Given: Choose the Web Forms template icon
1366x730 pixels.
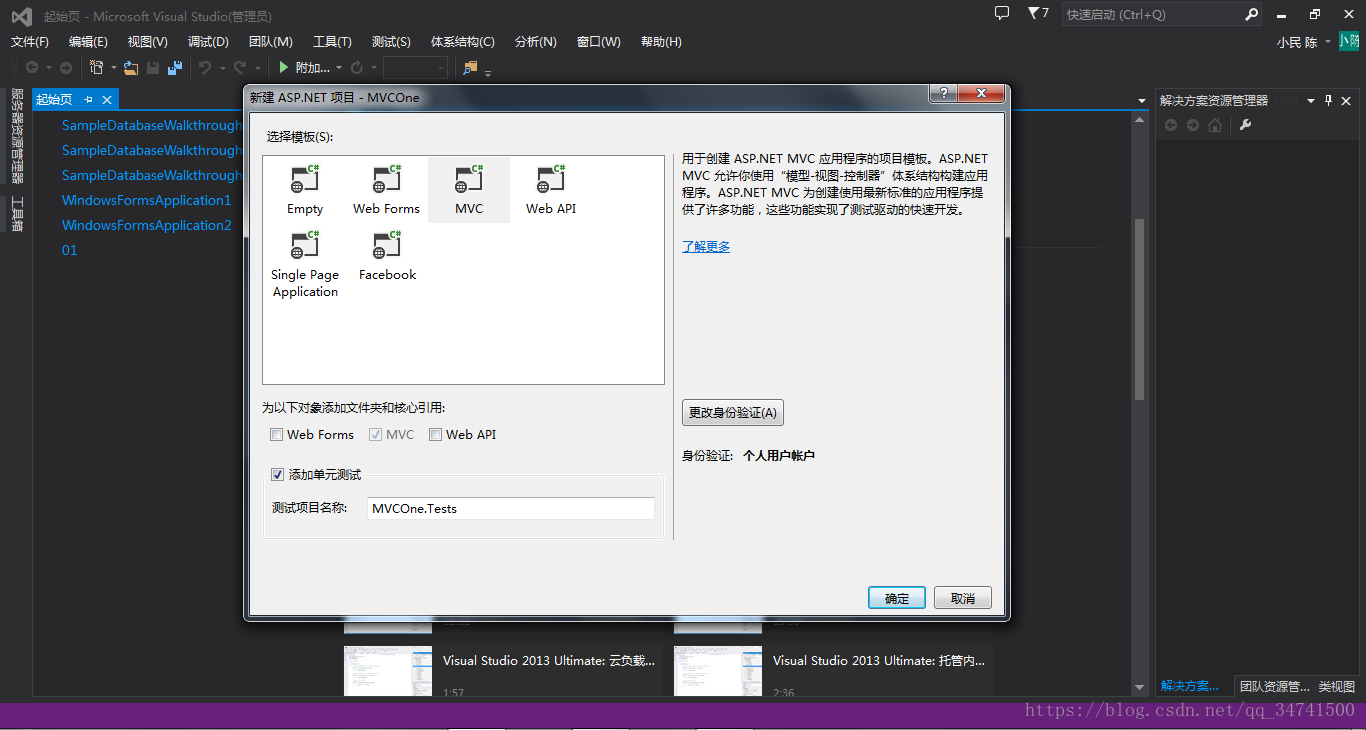Looking at the screenshot, I should [x=386, y=180].
